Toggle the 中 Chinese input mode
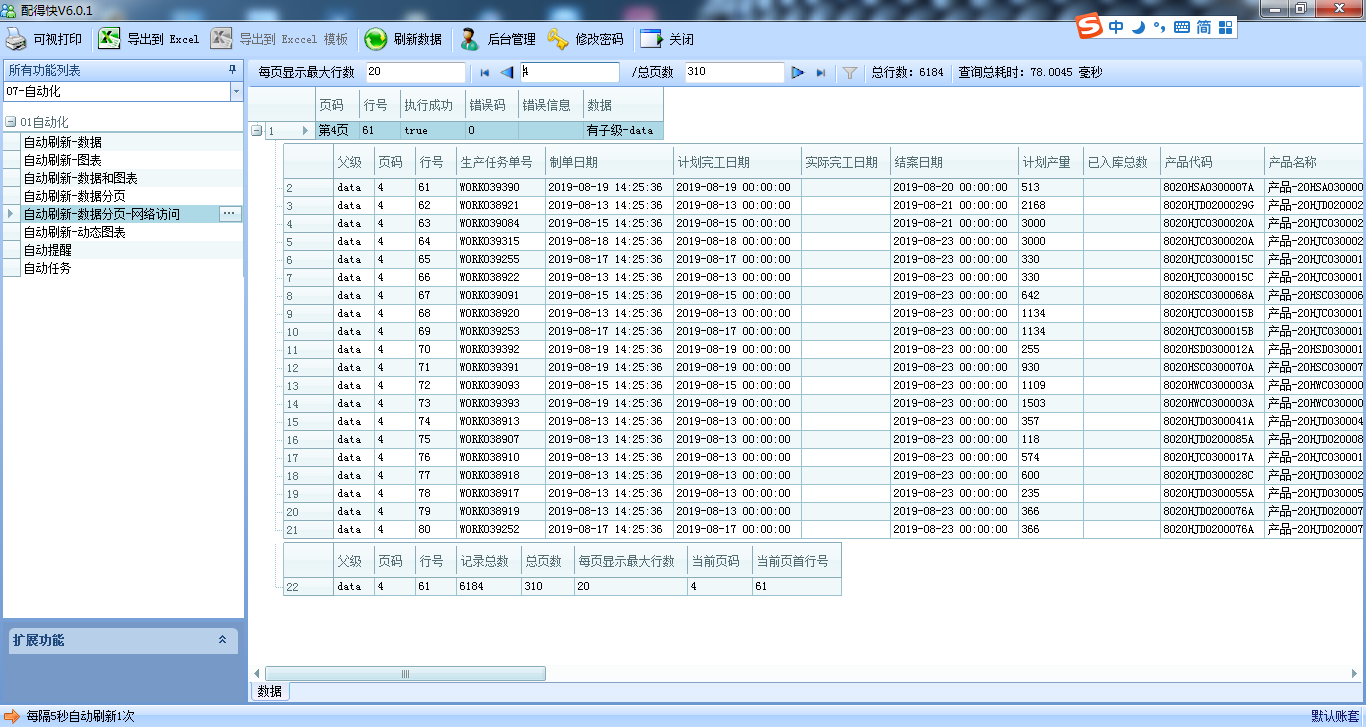This screenshot has width=1366, height=727. pyautogui.click(x=1116, y=27)
